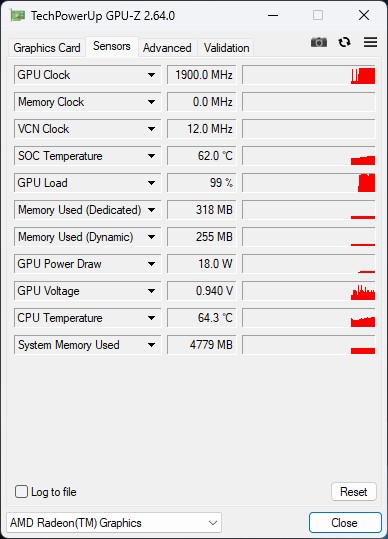Viewport: 388px width, 539px height.
Task: Expand the GPU Power Draw dropdown
Action: pos(151,264)
